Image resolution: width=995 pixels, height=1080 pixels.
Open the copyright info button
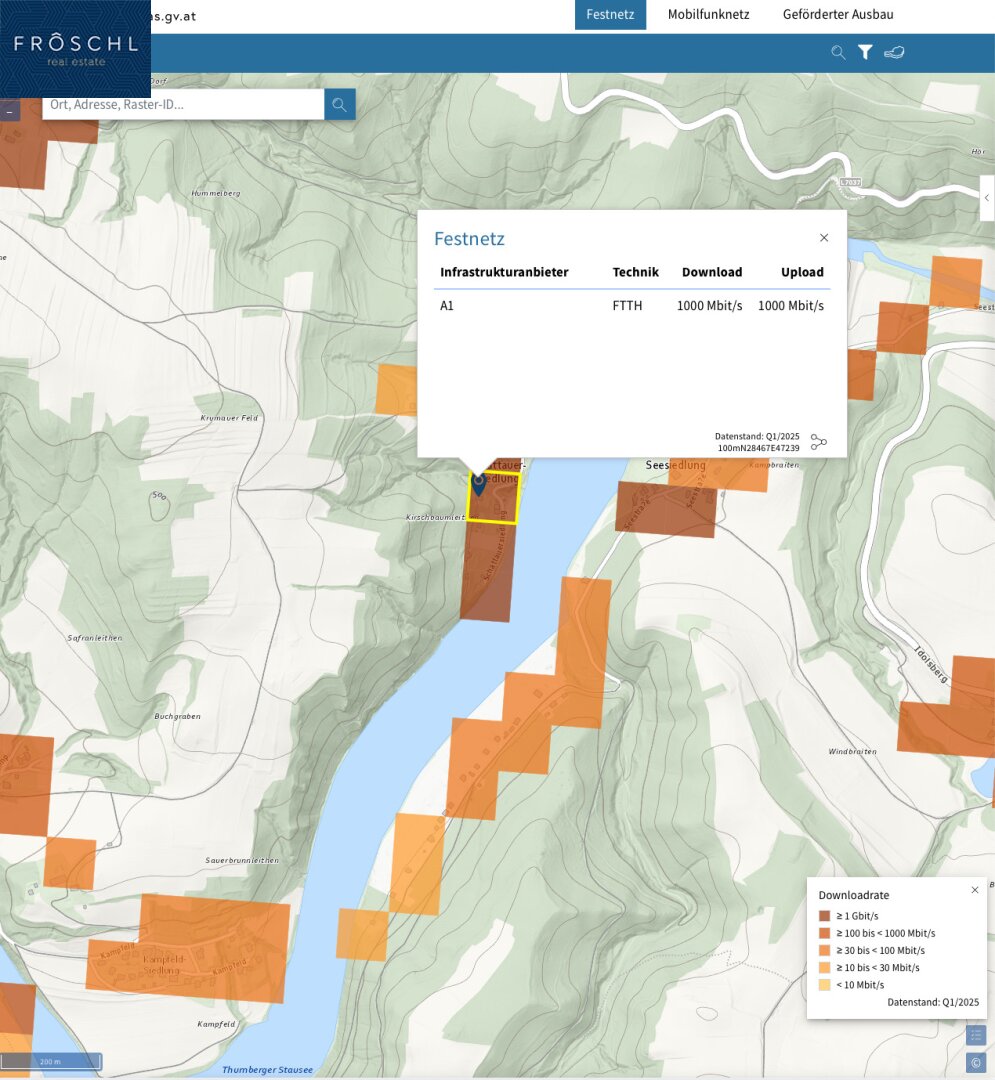click(x=976, y=1062)
